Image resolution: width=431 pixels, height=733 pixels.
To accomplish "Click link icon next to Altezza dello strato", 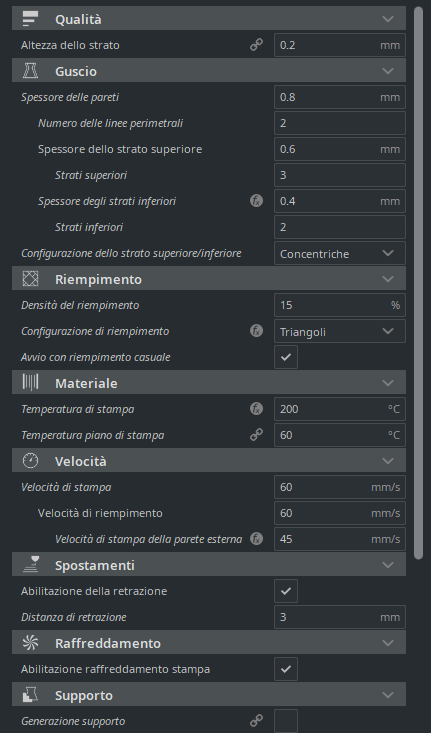I will [256, 45].
